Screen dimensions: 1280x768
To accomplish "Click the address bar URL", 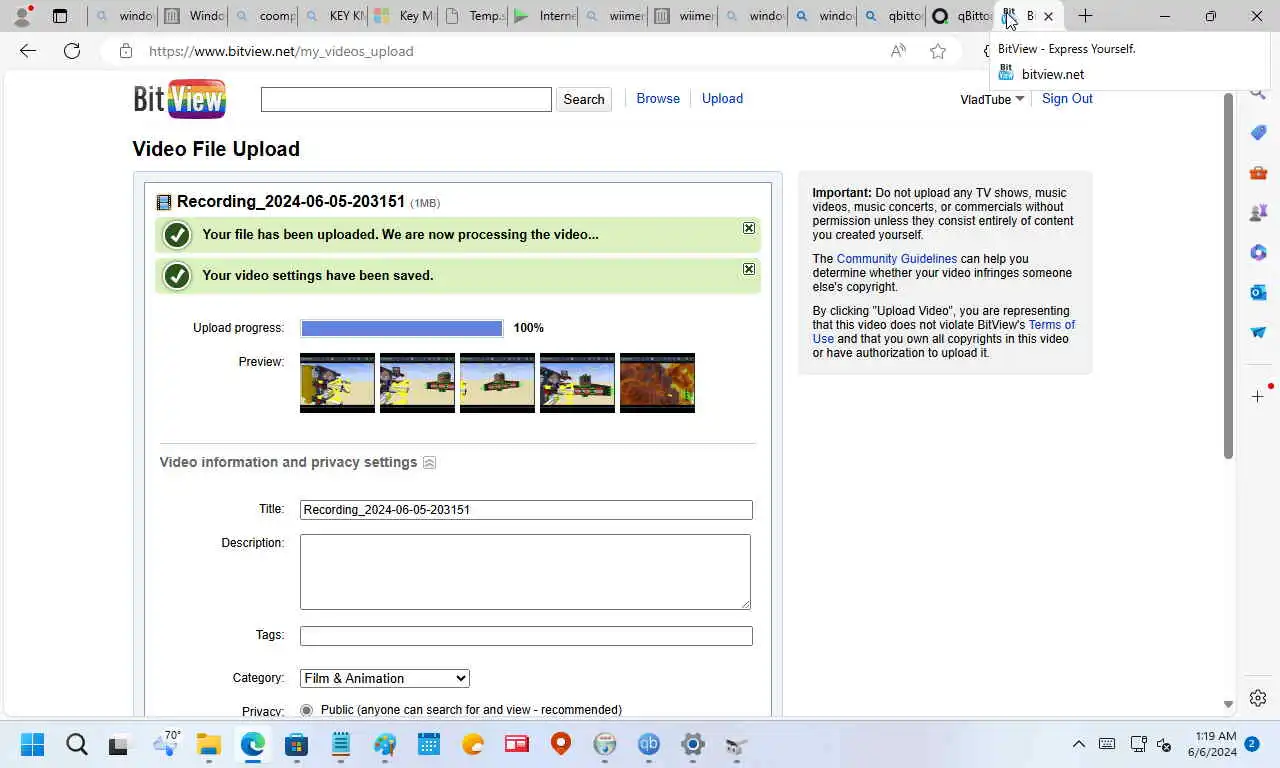I will pyautogui.click(x=281, y=51).
